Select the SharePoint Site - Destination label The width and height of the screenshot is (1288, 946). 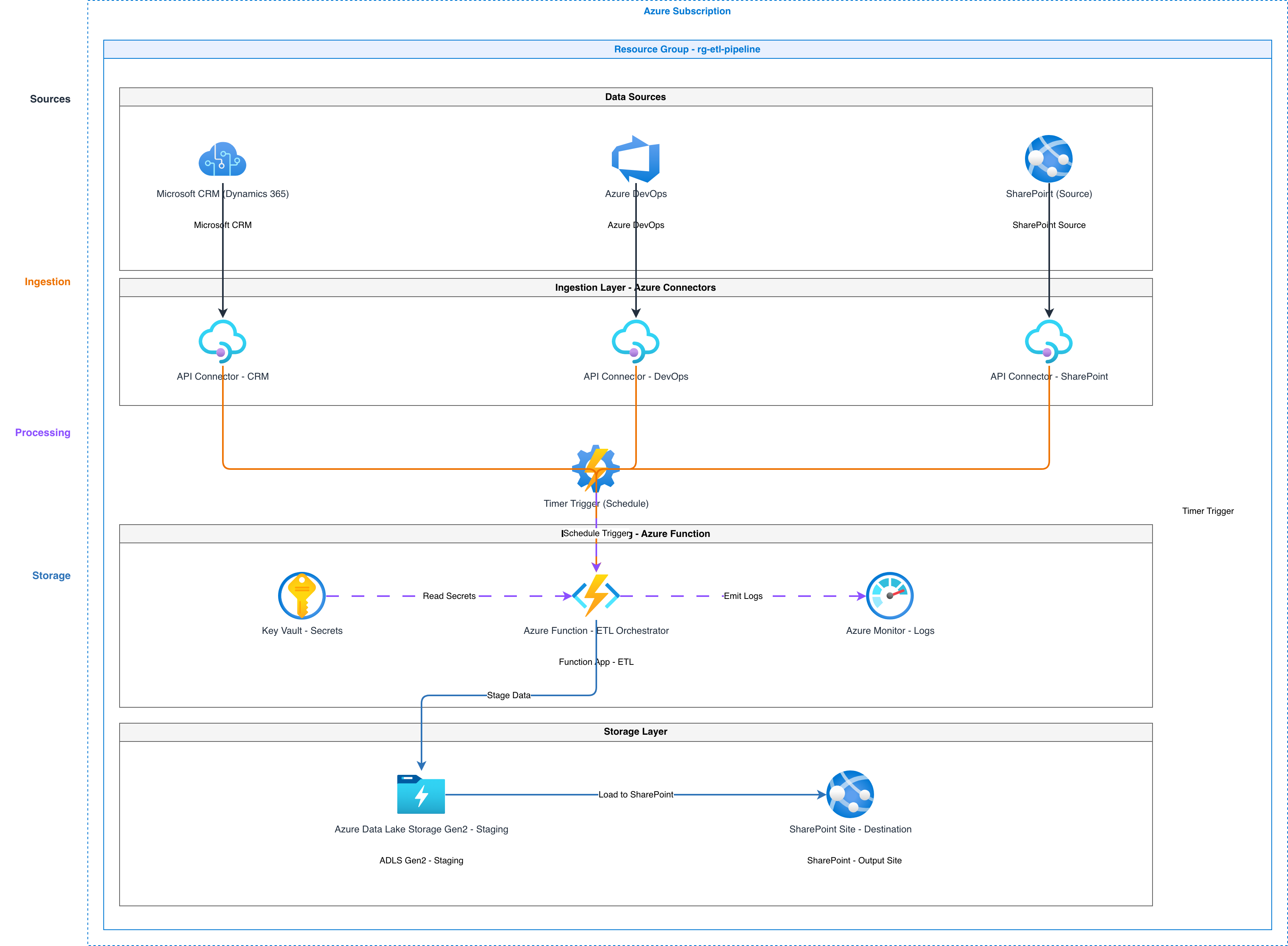pos(850,829)
